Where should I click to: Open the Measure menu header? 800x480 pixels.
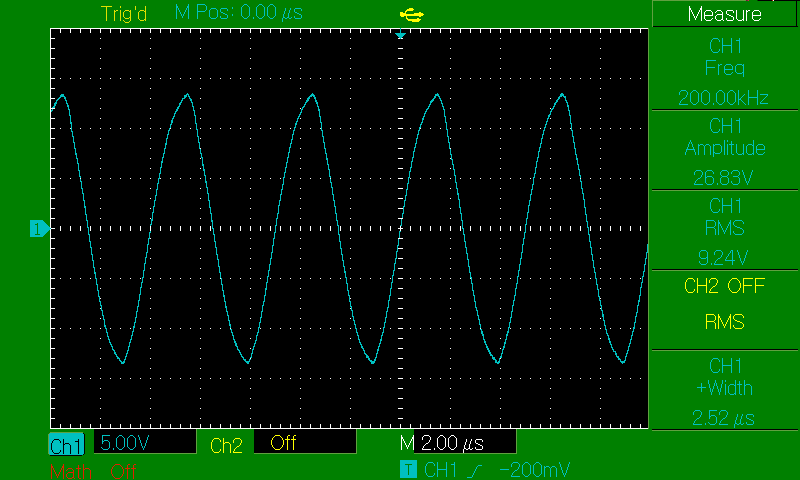[x=724, y=14]
